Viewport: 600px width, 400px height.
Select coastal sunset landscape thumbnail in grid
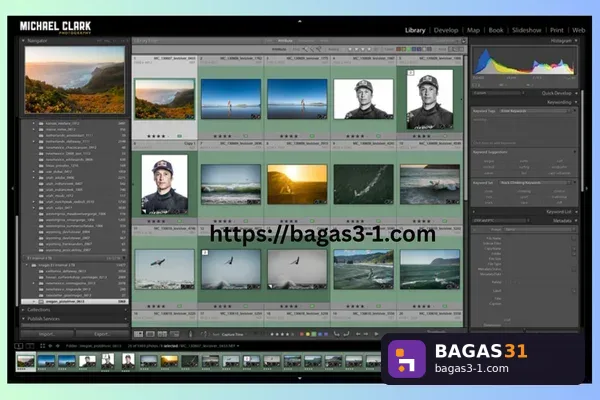[x=165, y=99]
